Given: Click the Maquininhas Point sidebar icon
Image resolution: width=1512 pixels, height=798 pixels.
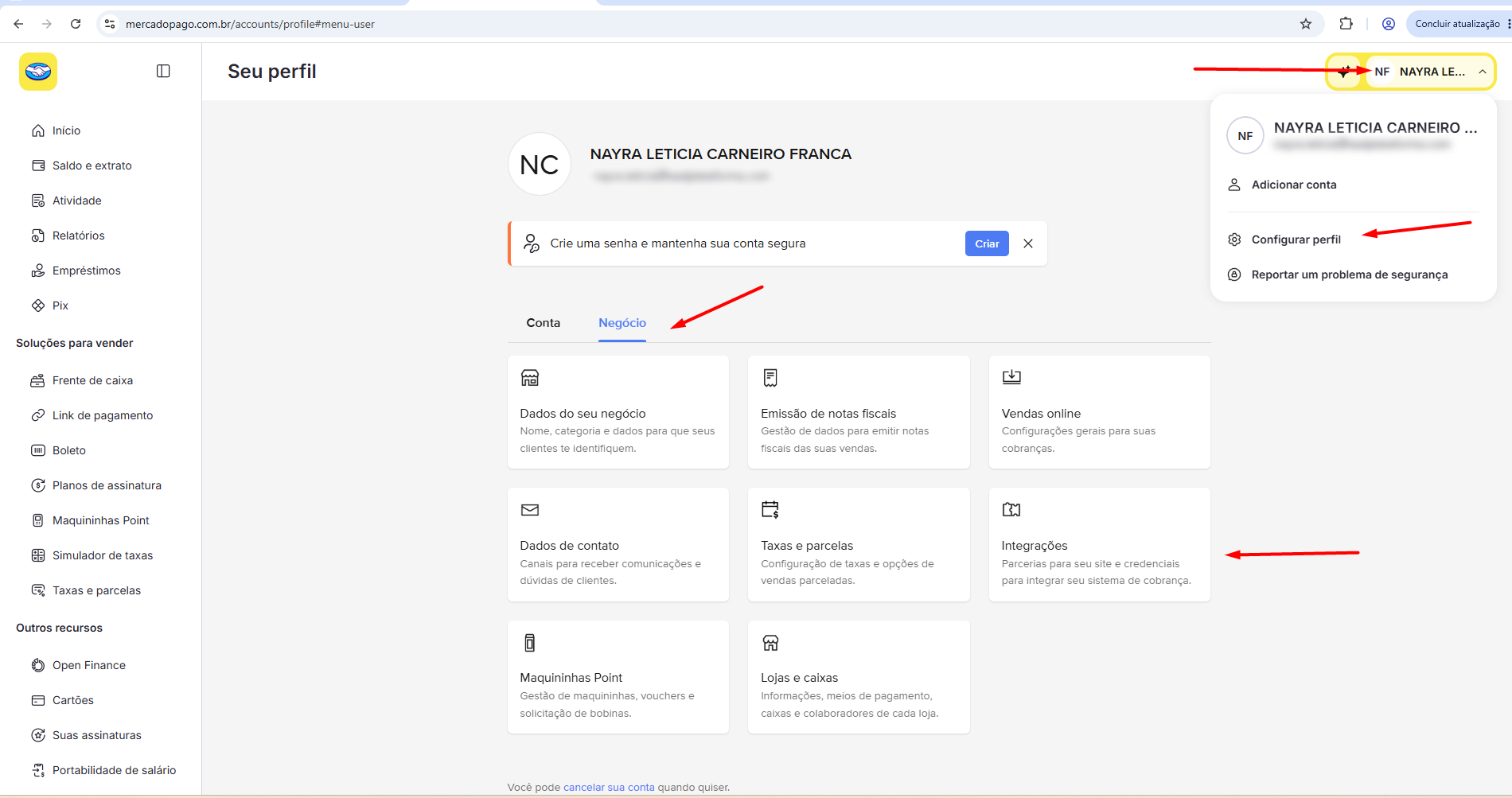Looking at the screenshot, I should tap(38, 520).
